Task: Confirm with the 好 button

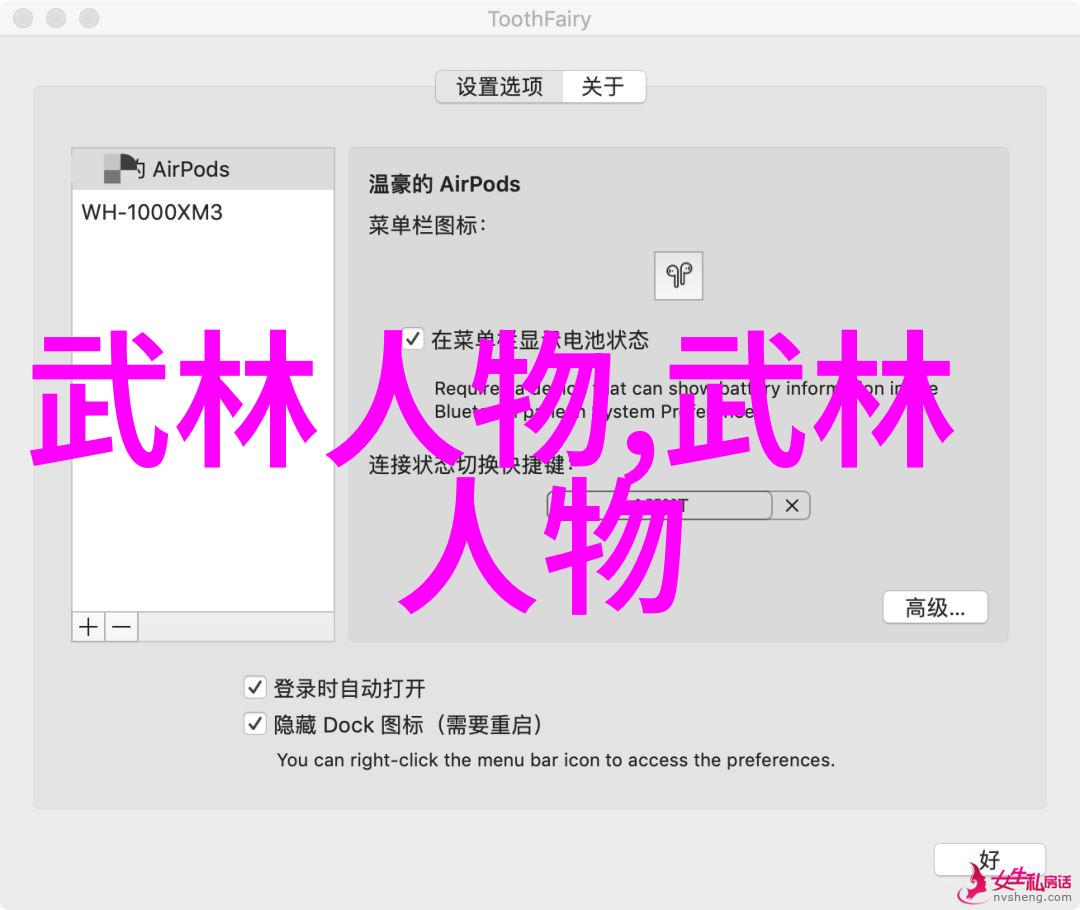Action: click(989, 860)
